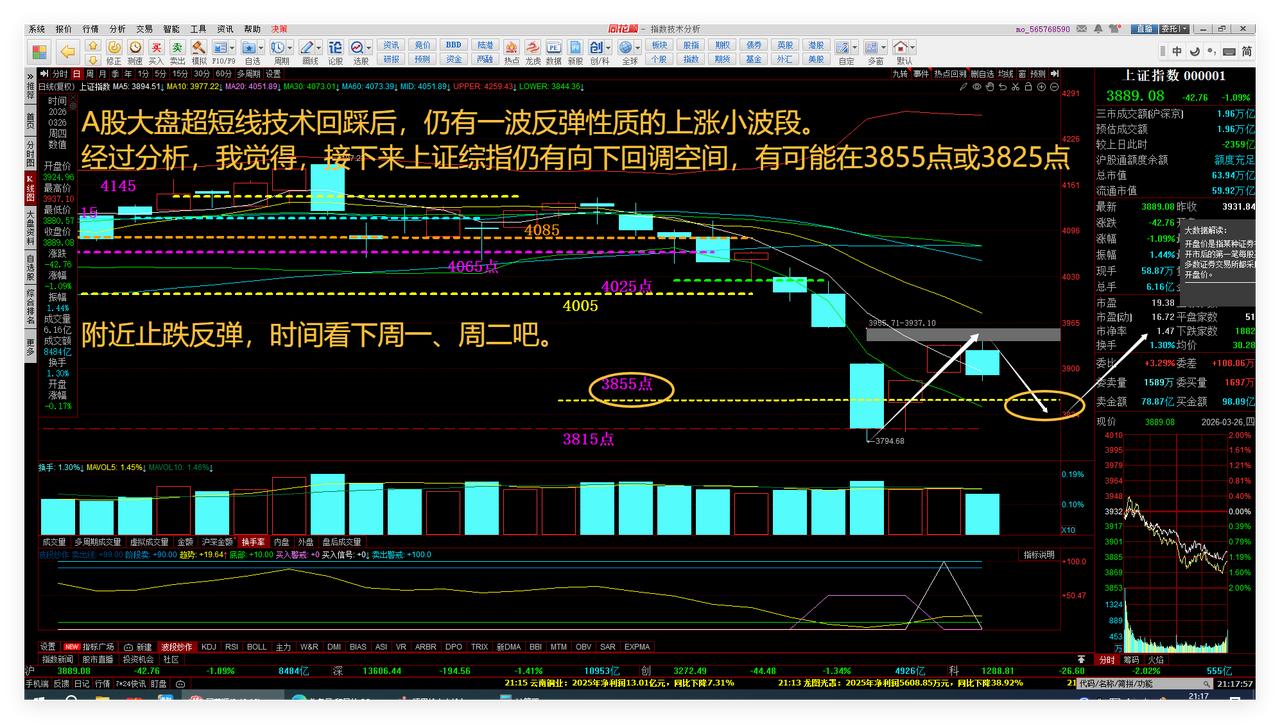1280x724 pixels.
Task: Enable the 预测 forecast overlay
Action: pyautogui.click(x=1040, y=73)
